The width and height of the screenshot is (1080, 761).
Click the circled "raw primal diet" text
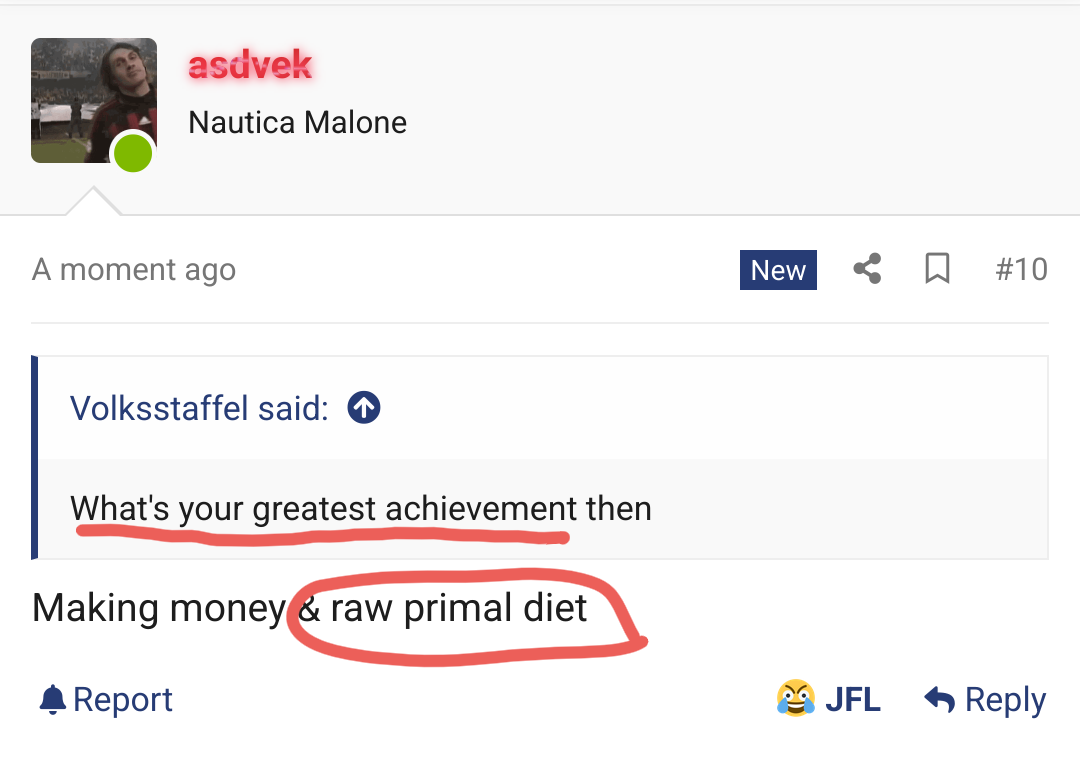coord(459,609)
